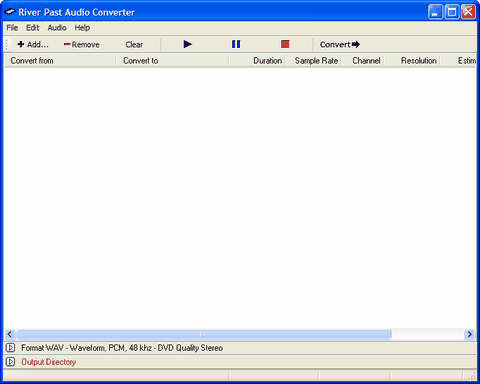Expand the Format WAV settings panel

(x=10, y=348)
